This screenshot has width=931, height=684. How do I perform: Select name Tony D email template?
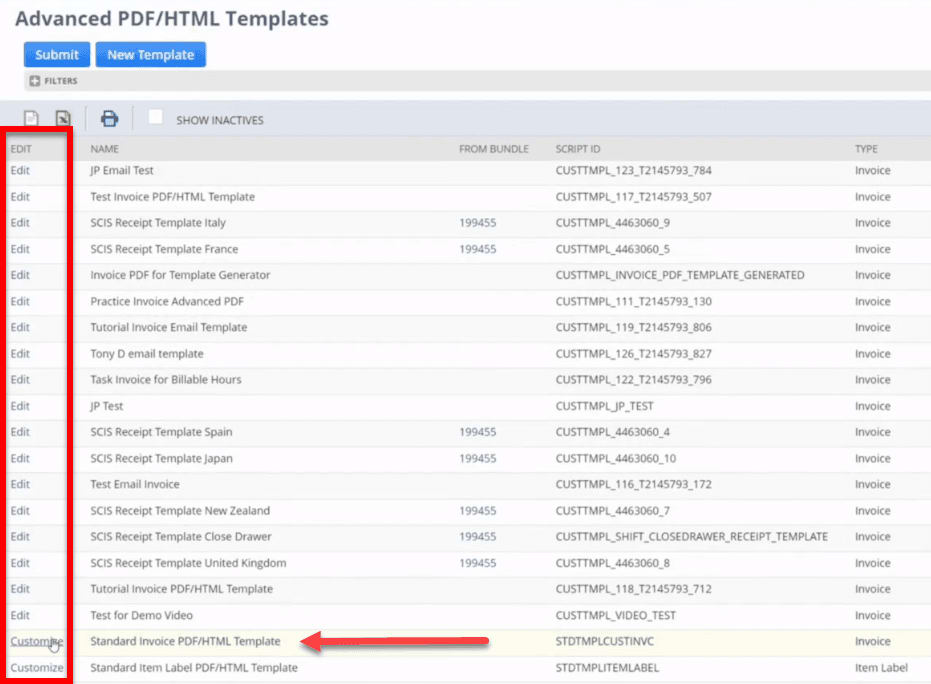tap(147, 353)
